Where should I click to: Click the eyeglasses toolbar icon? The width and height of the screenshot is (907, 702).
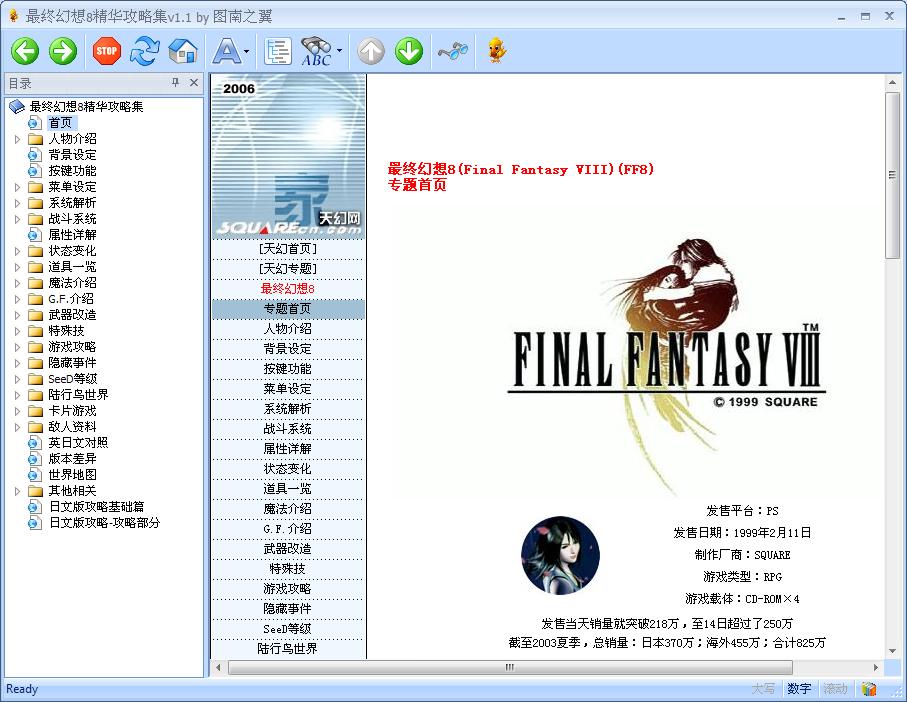[x=452, y=51]
